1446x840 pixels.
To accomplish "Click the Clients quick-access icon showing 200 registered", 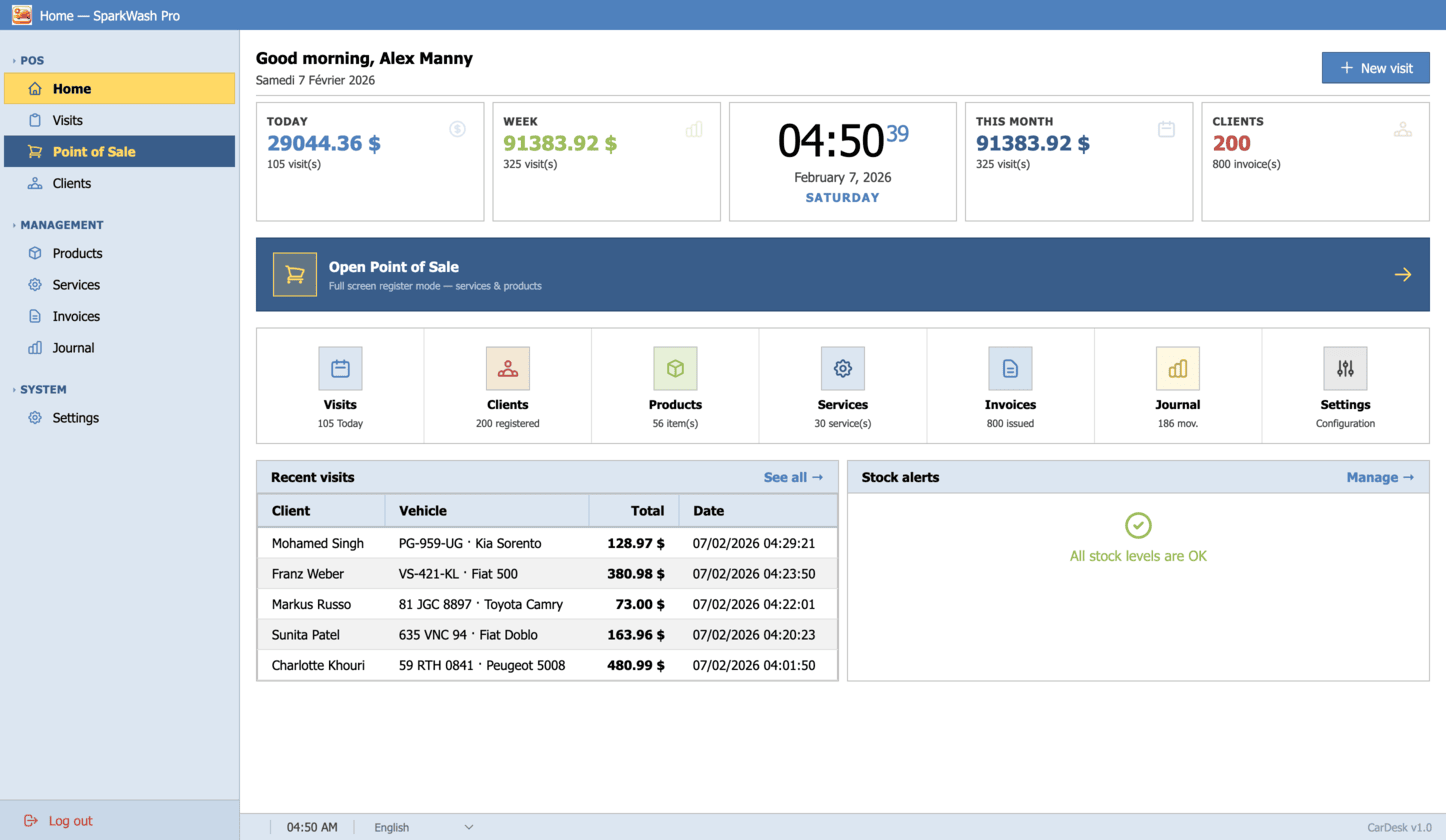I will coord(507,368).
